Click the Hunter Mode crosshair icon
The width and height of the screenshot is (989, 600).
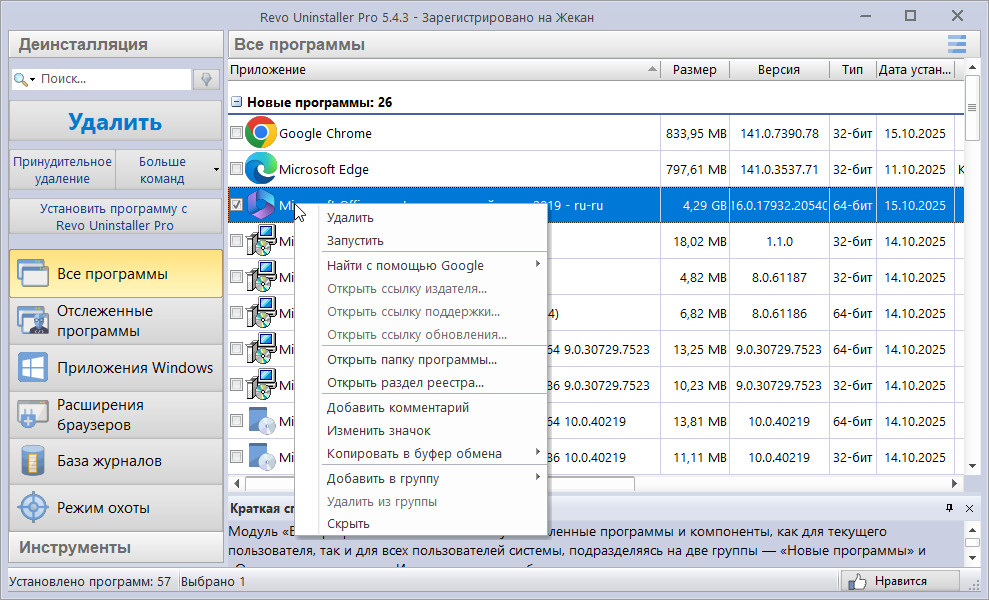tap(33, 508)
